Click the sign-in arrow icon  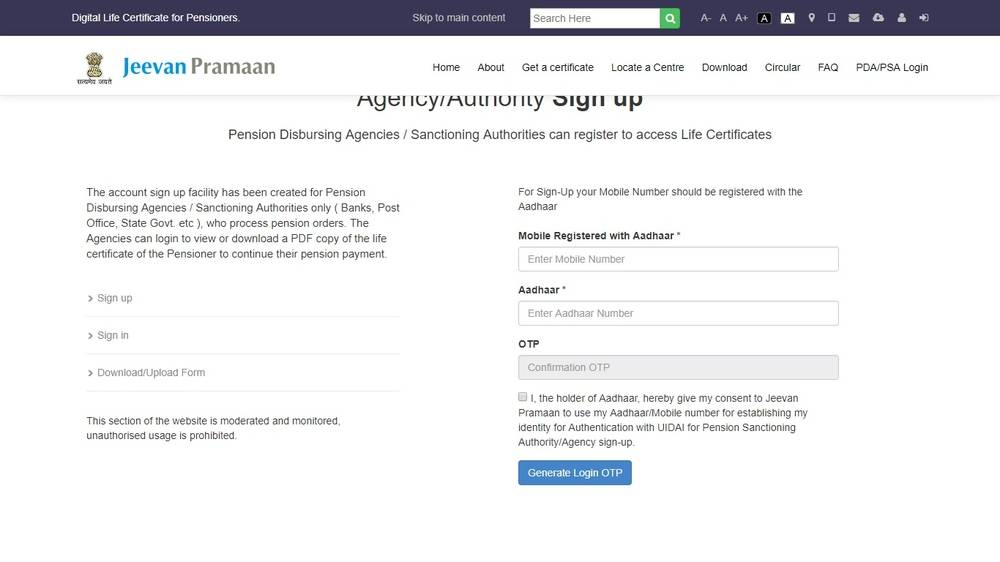coord(924,18)
